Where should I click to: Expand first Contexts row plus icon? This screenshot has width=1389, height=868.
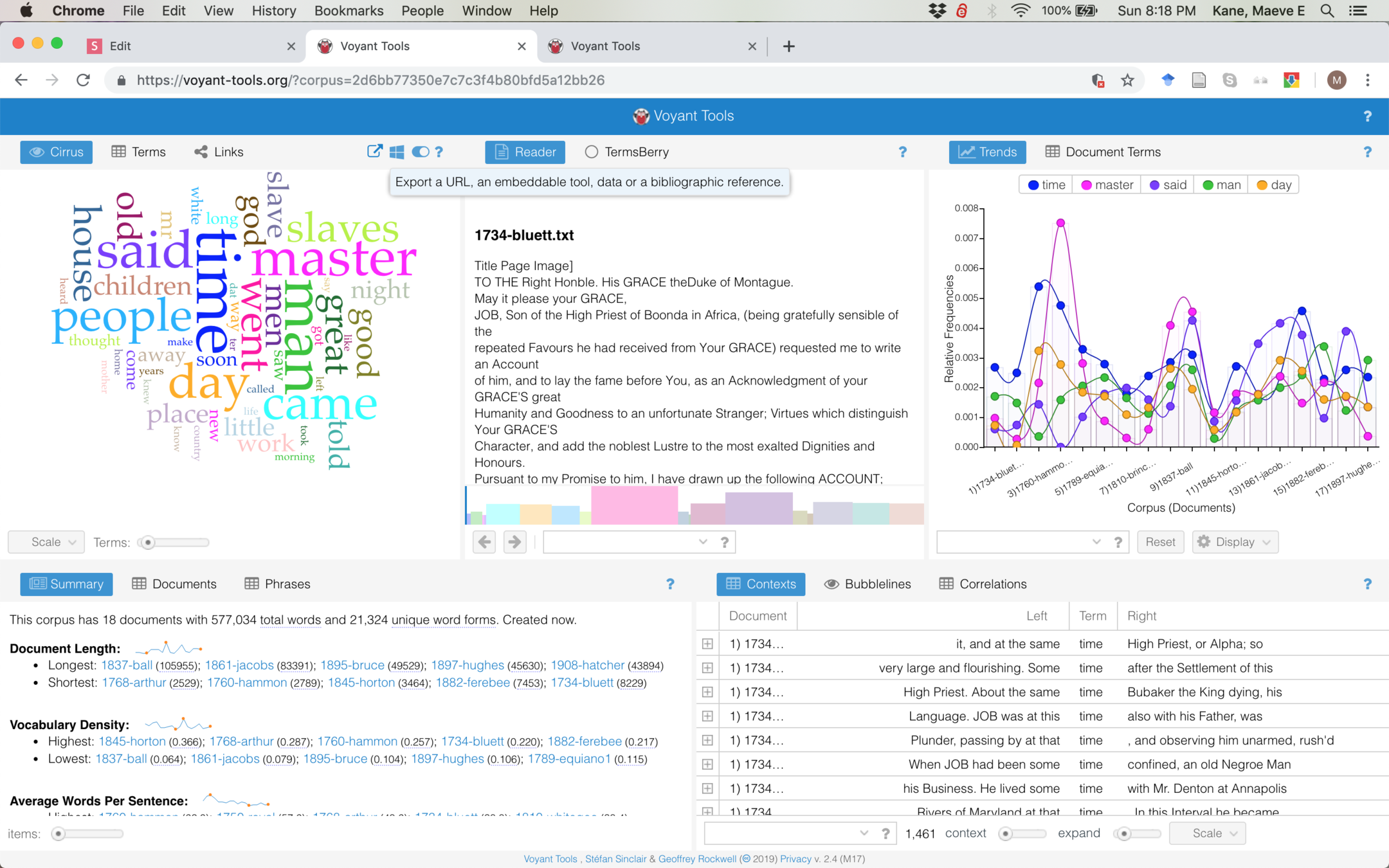(x=707, y=644)
